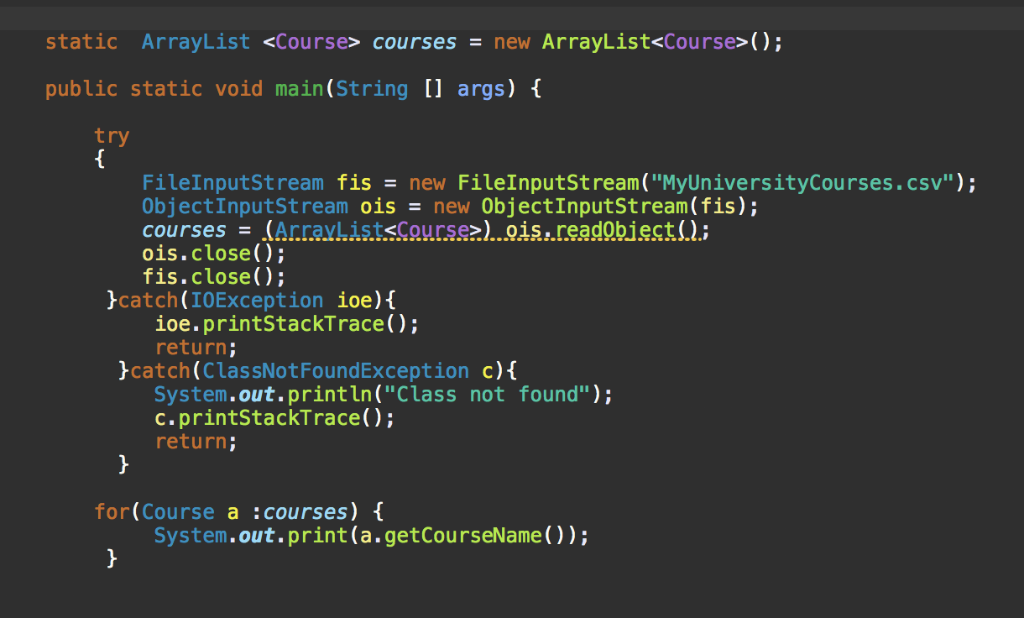The image size is (1024, 618).
Task: Click the "Class not found" string
Action: (x=487, y=395)
